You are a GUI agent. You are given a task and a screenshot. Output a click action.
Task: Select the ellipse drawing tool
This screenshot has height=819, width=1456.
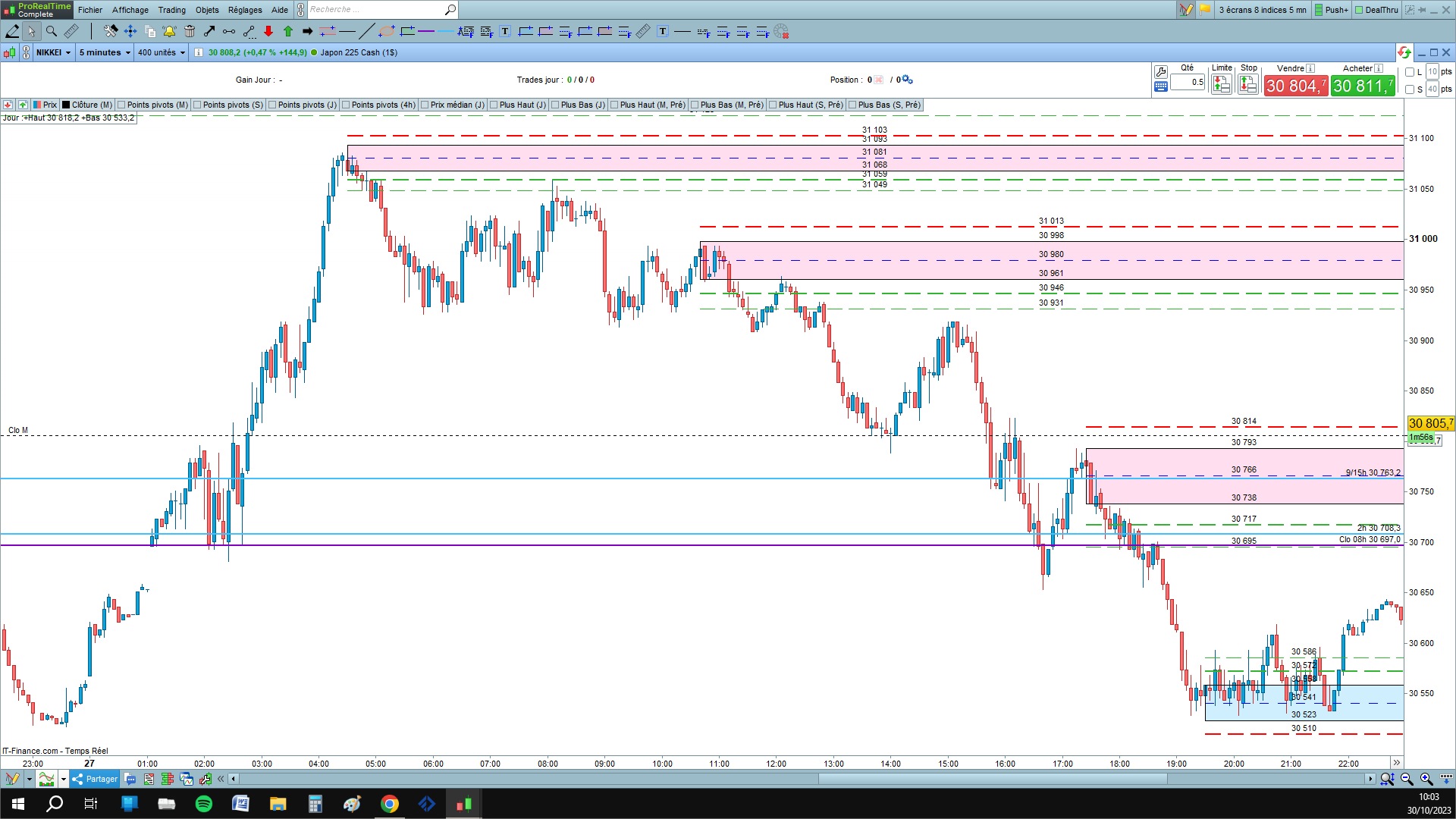pos(387,31)
